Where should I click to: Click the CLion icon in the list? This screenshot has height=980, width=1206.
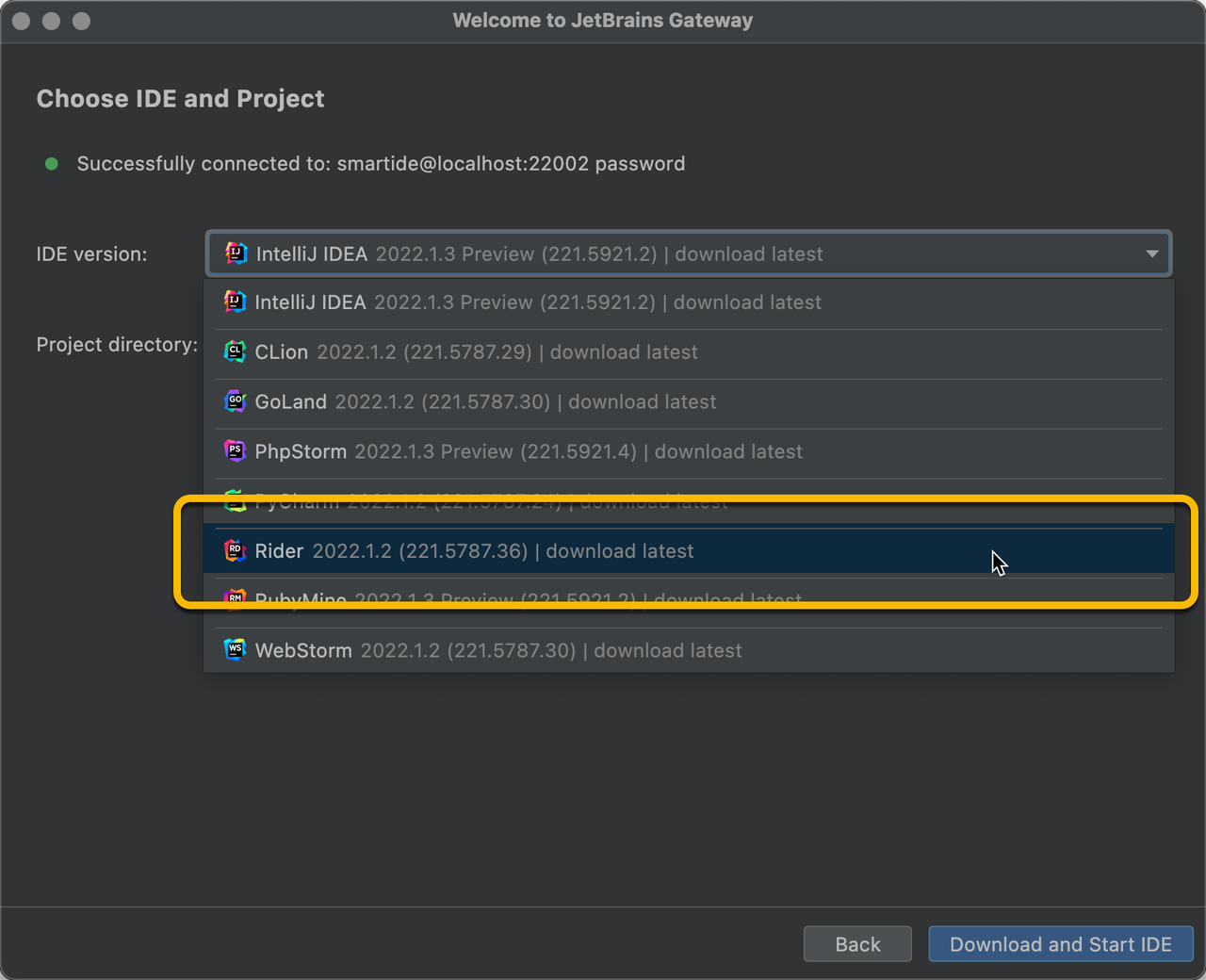pos(235,351)
